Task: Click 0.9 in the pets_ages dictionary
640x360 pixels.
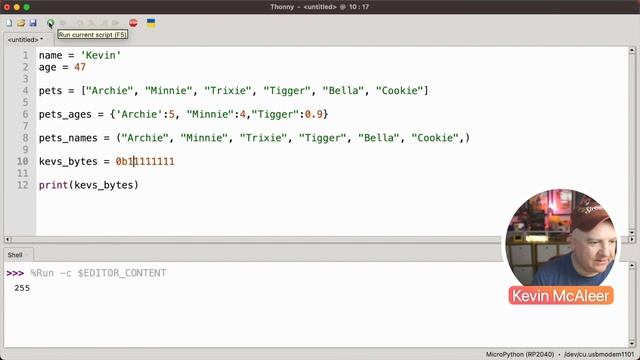Action: 313,114
